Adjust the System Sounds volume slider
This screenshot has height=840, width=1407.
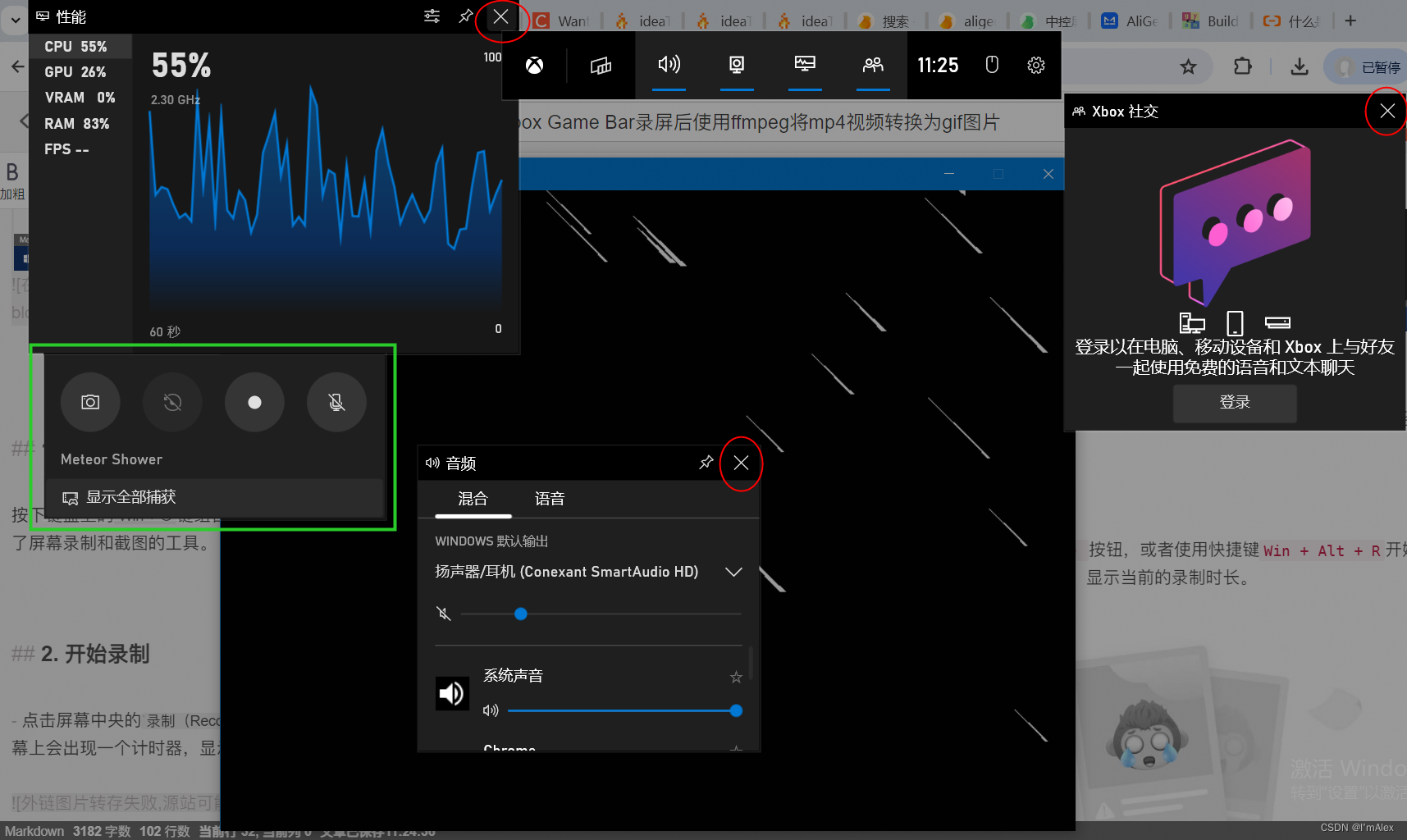coord(625,710)
